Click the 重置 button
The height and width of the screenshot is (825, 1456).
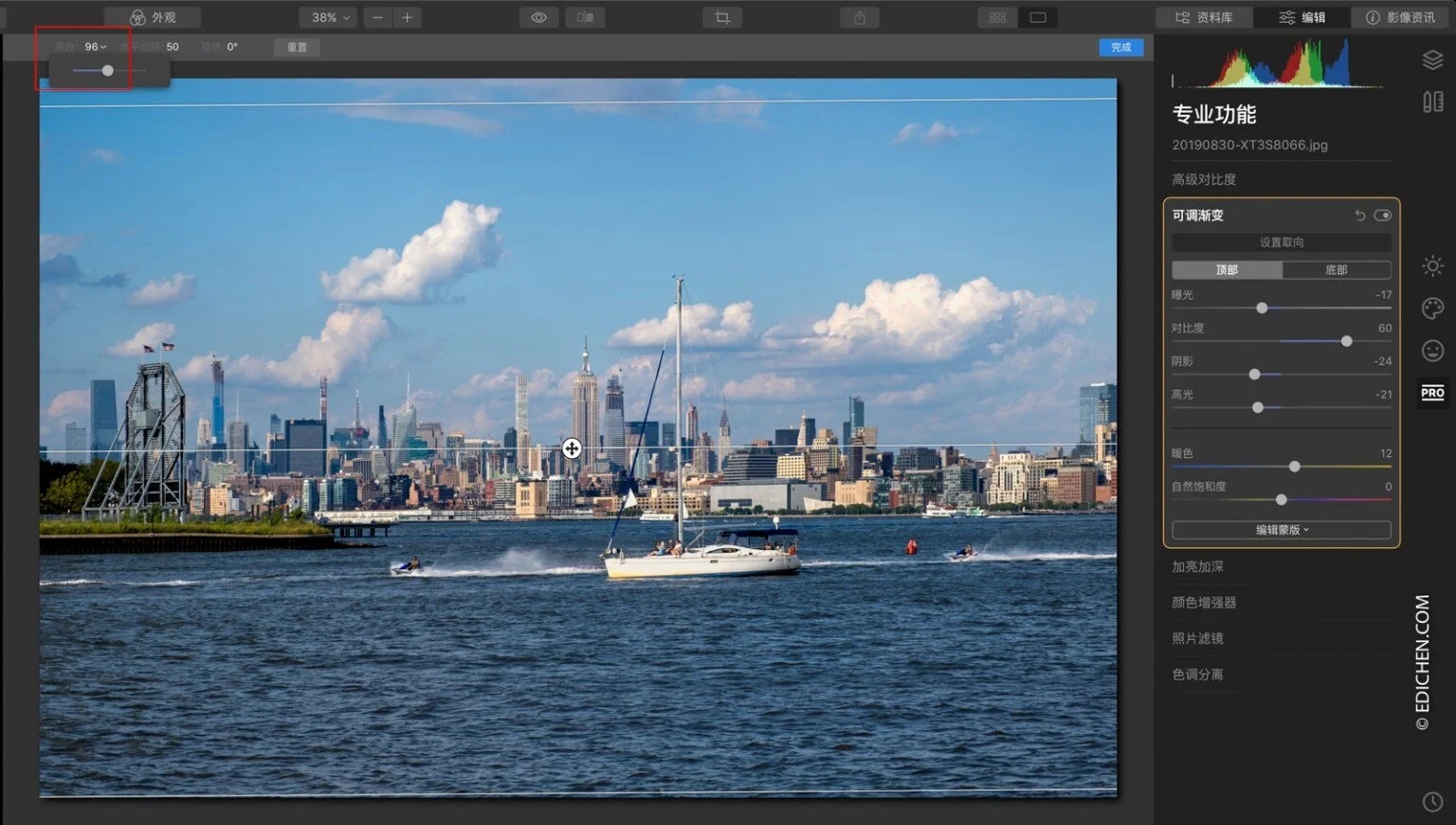click(x=297, y=46)
